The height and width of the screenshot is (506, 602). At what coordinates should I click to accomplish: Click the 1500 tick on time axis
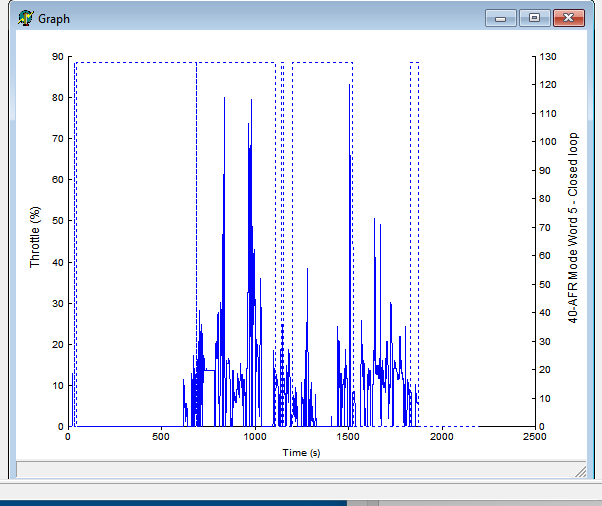(348, 437)
